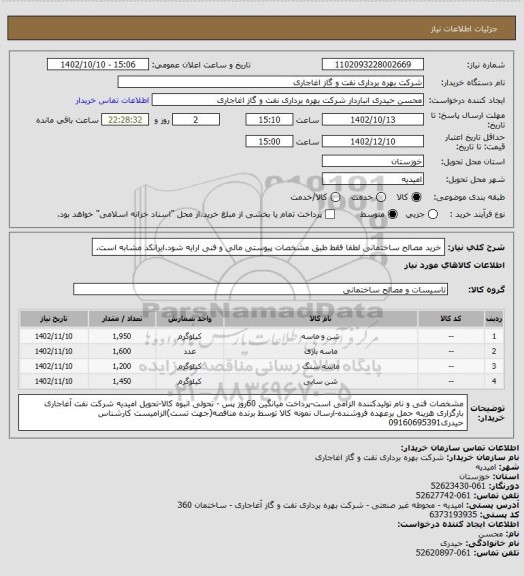Viewport: 524px width, 576px height.
Task: Click the need number field 1102093228002669
Action: [x=373, y=65]
